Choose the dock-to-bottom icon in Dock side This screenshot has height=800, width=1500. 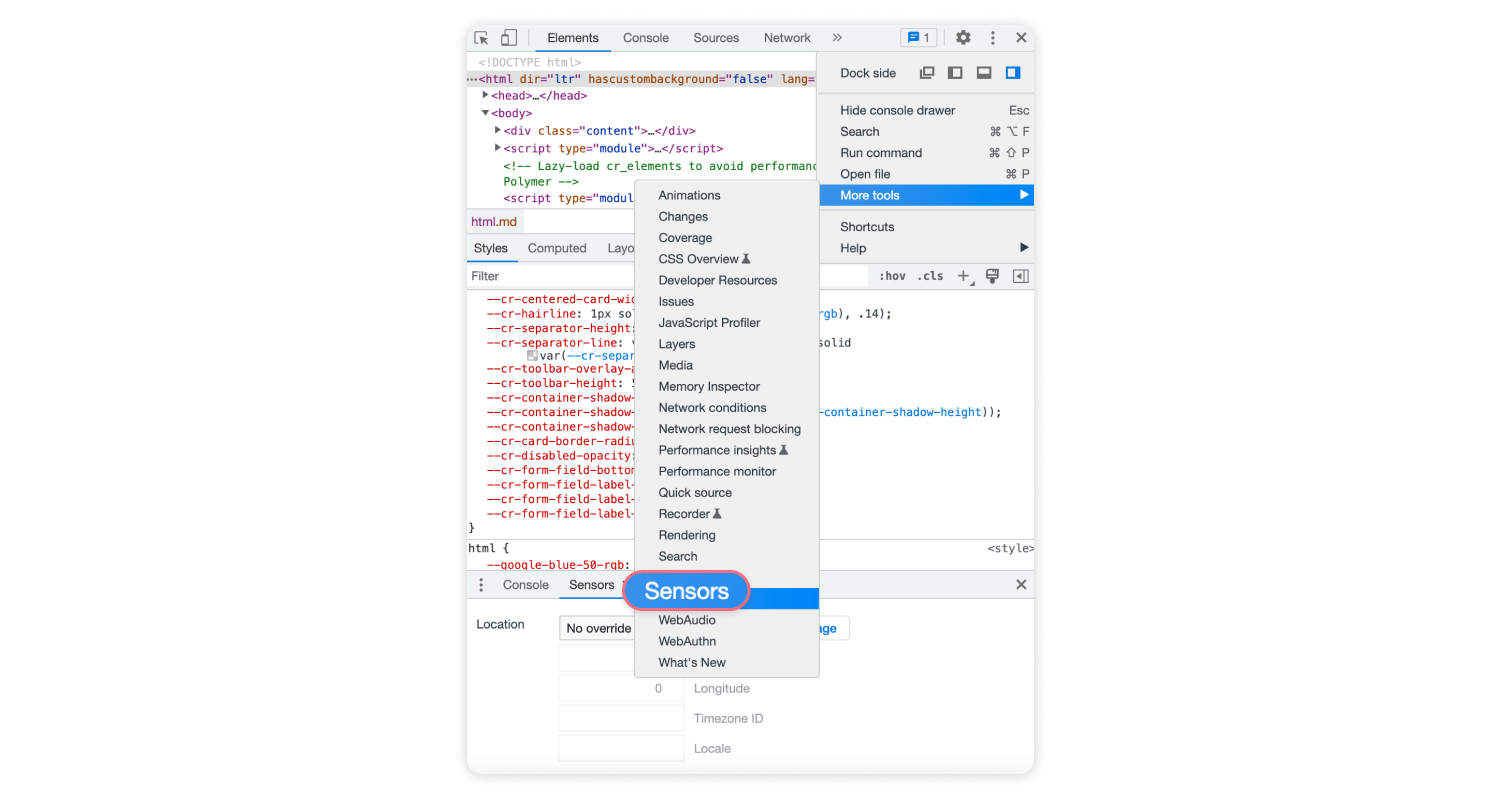(x=983, y=72)
